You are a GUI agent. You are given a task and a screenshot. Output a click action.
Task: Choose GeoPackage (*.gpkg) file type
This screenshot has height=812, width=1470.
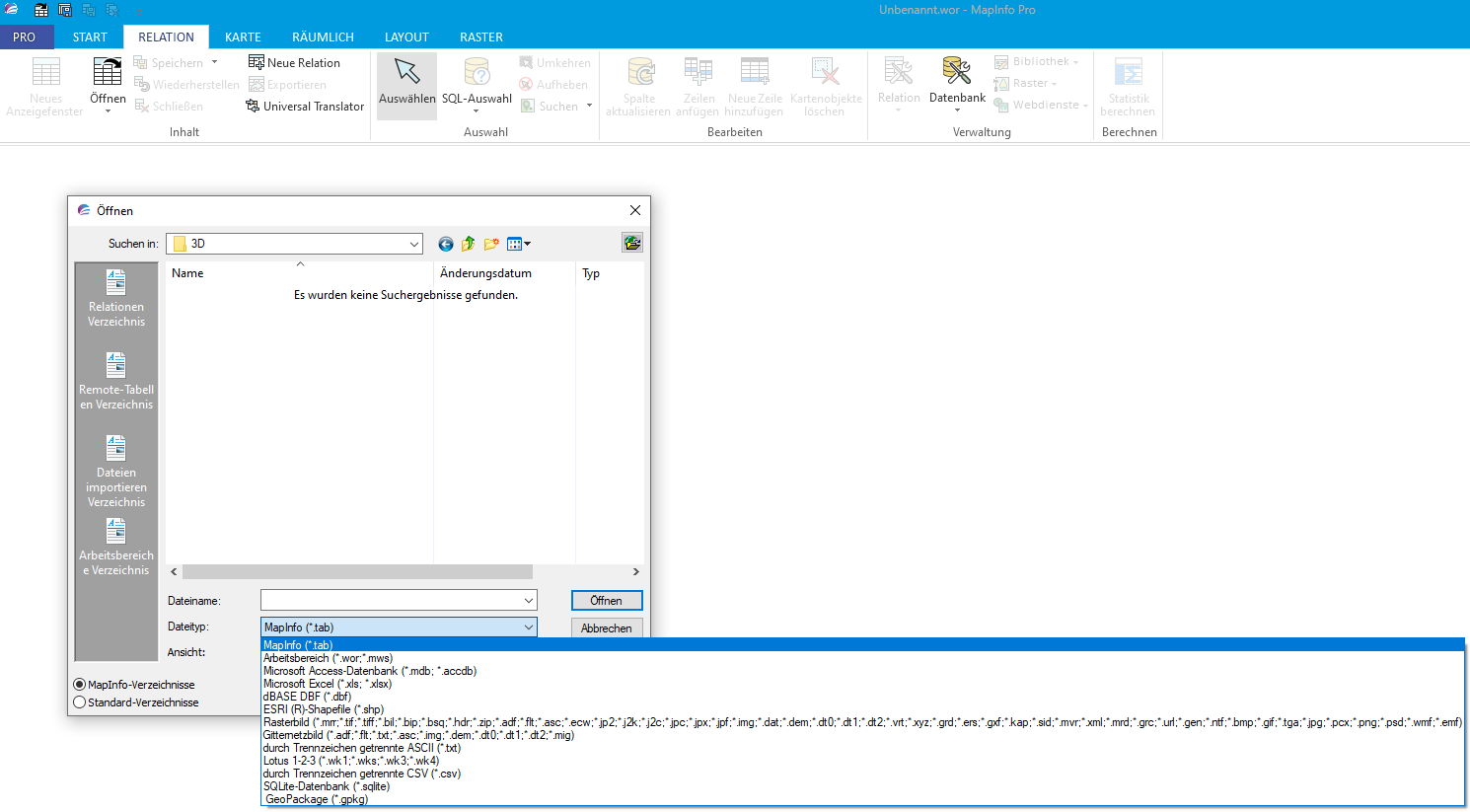[863, 799]
